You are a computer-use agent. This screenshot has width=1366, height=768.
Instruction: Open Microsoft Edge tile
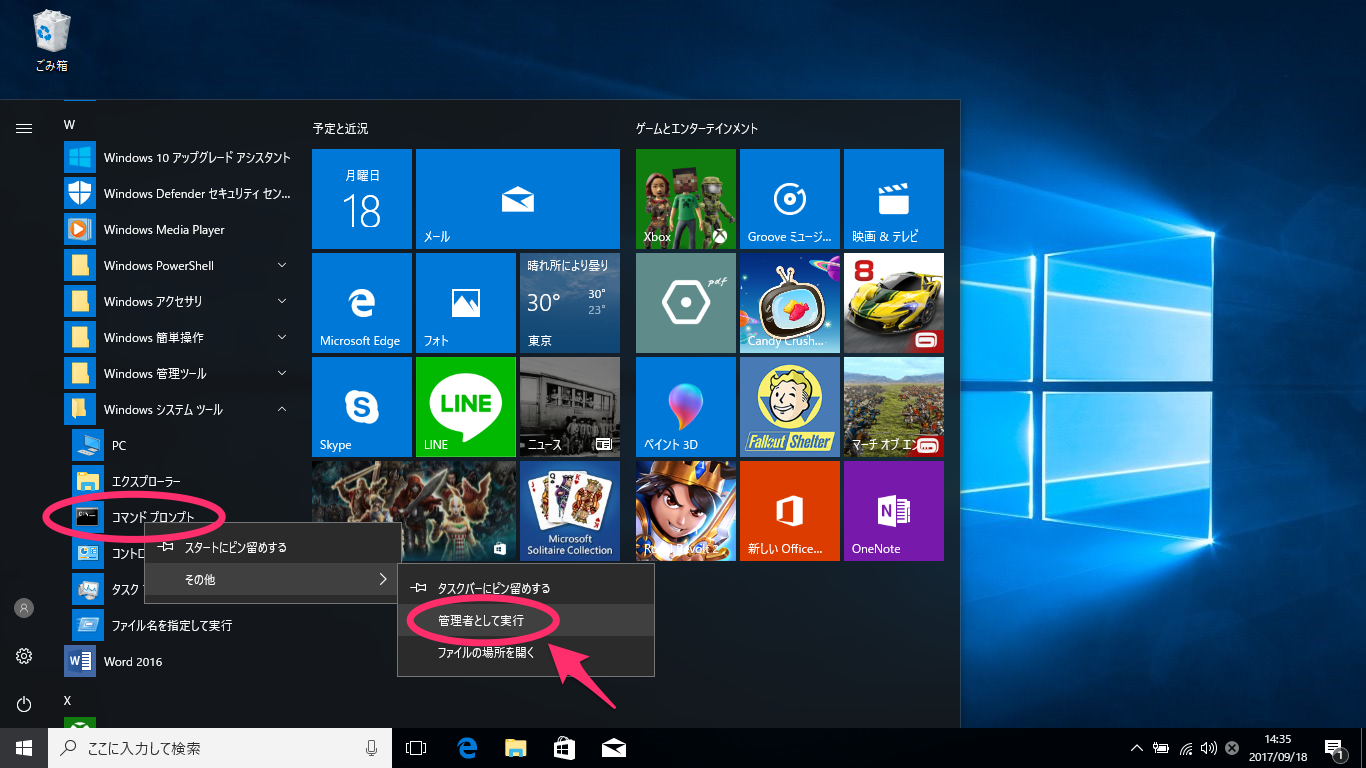point(361,302)
